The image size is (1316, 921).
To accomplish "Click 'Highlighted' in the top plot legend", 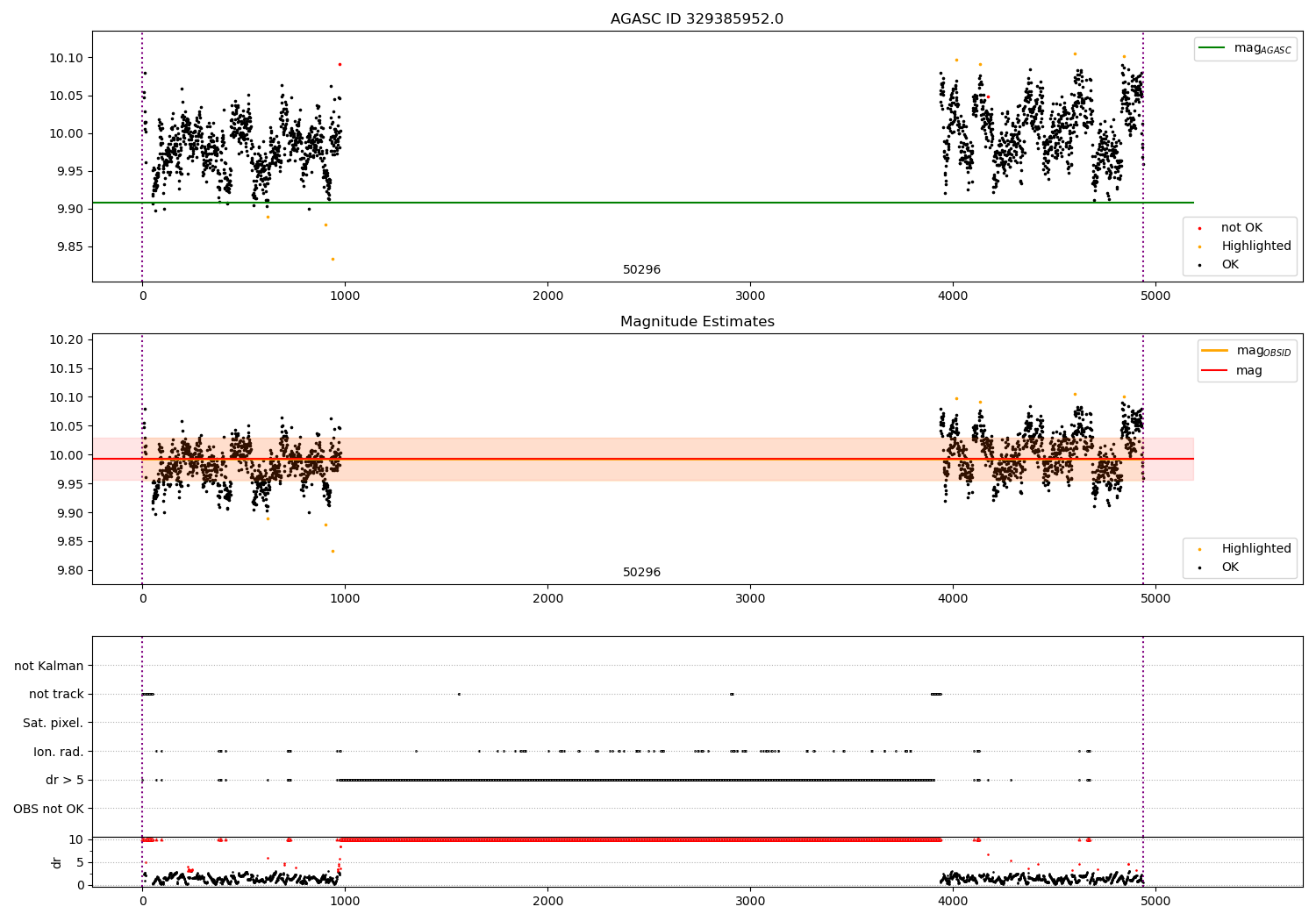I will tap(1256, 246).
